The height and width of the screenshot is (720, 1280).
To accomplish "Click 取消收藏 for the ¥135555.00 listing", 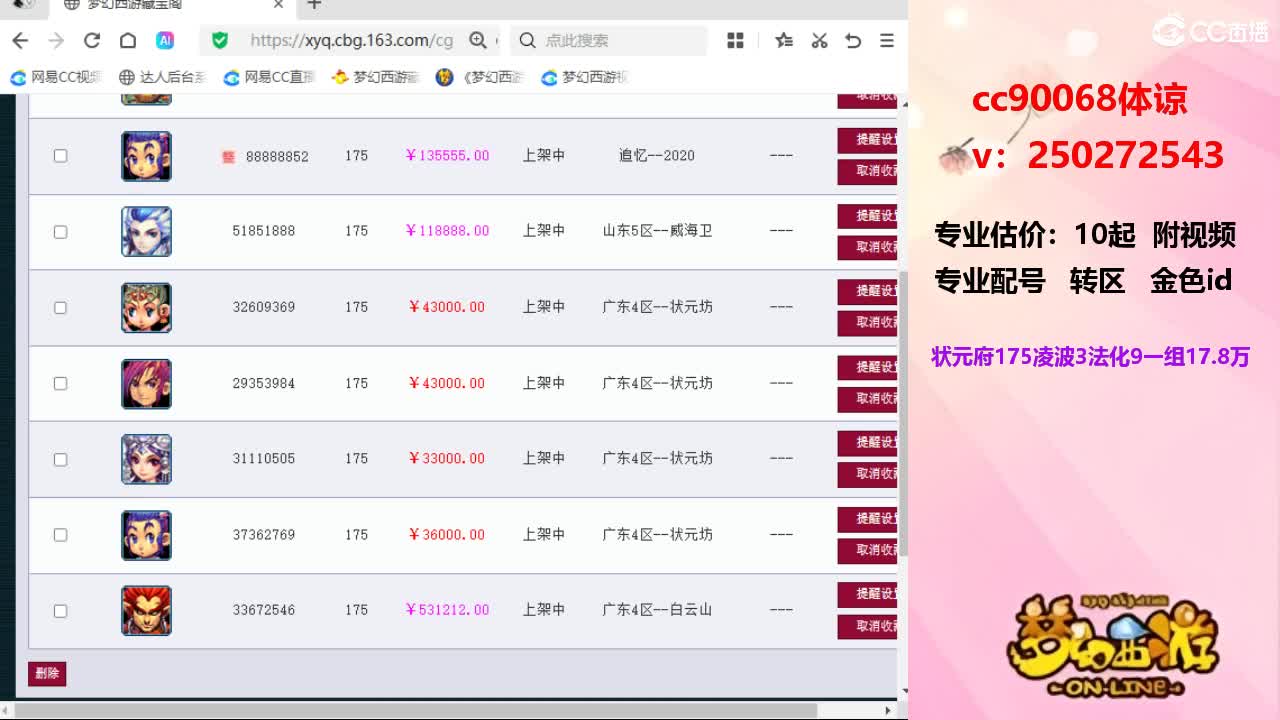I will [867, 171].
